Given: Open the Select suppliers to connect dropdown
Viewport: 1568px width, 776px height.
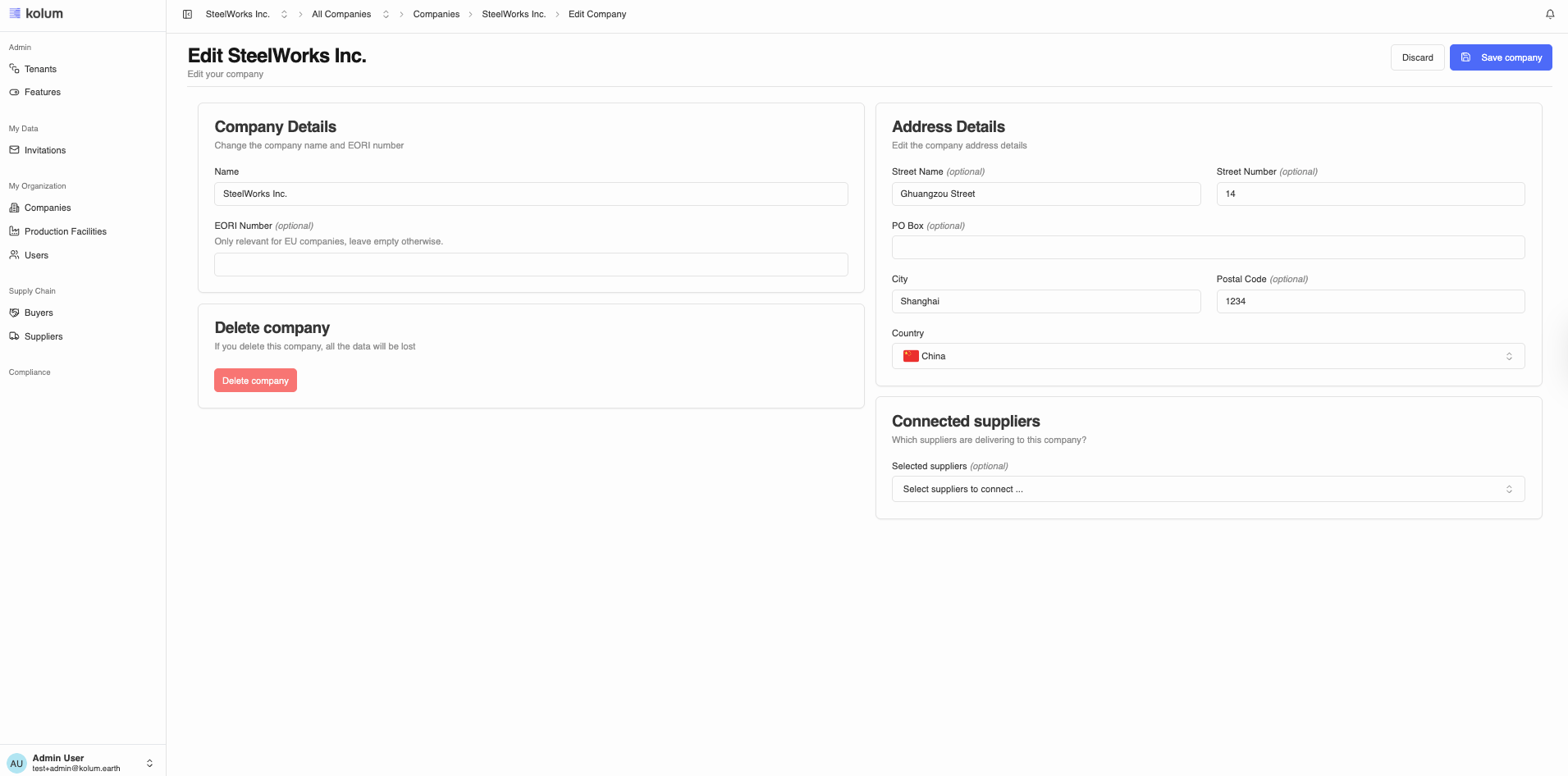Looking at the screenshot, I should tap(1207, 489).
